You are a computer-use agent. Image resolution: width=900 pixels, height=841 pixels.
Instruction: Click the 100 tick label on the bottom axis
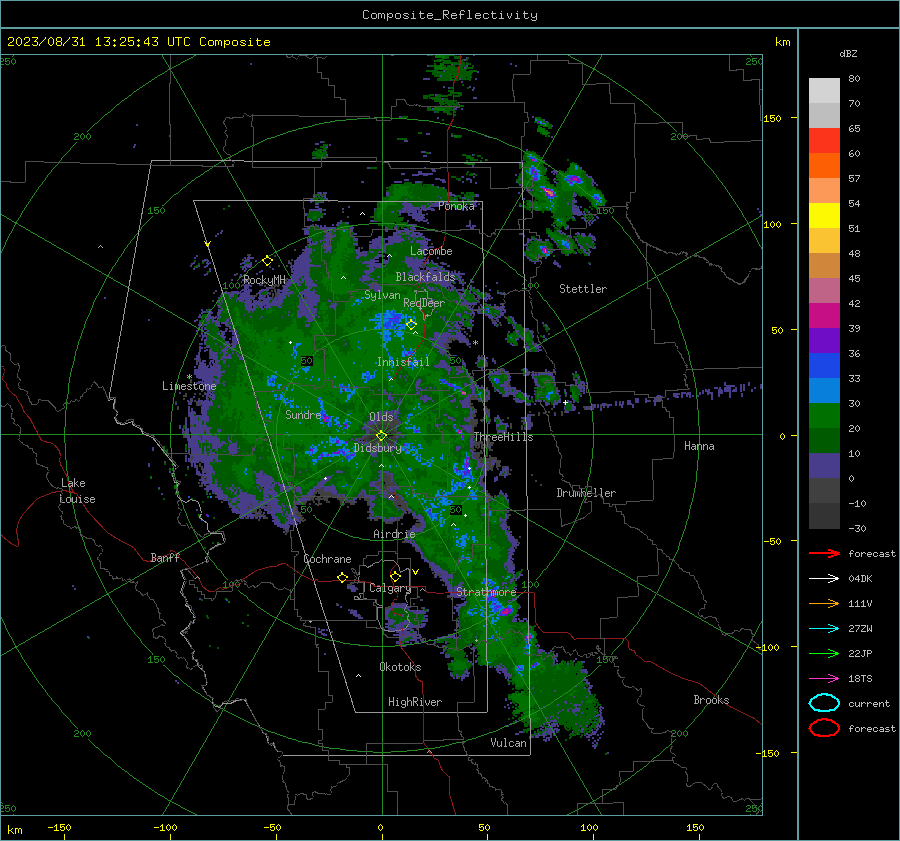589,827
